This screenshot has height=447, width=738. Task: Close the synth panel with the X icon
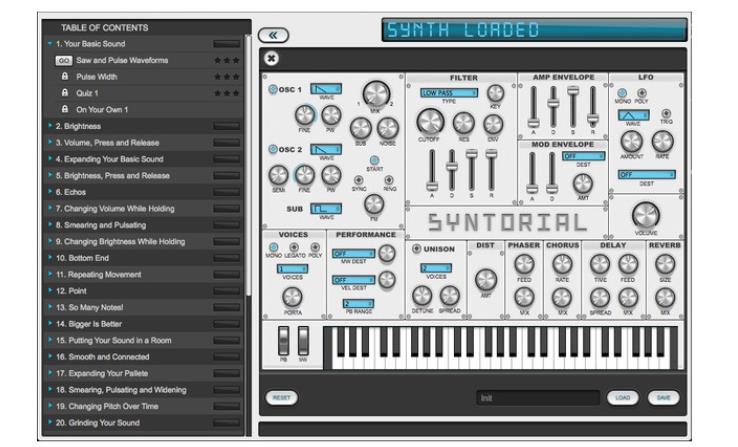click(271, 58)
